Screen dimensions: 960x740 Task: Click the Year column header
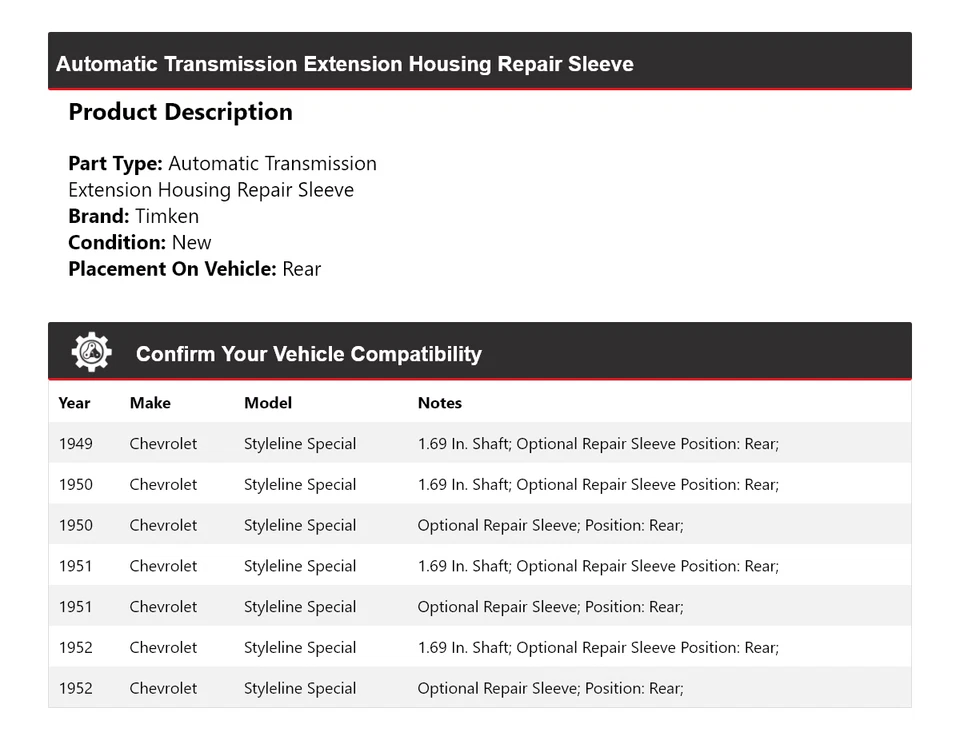pos(74,403)
